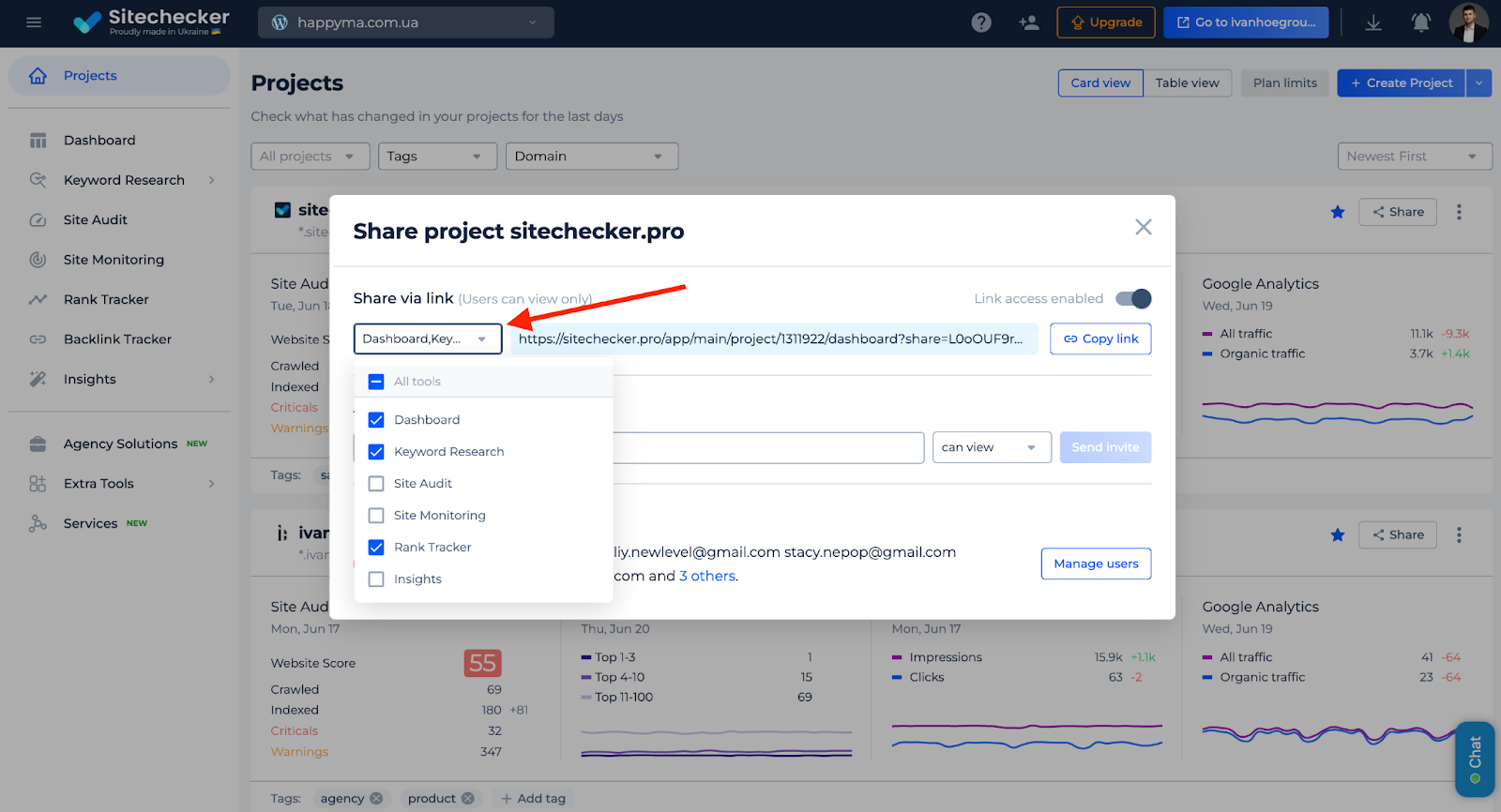Remove the product tag with x icon
This screenshot has width=1501, height=812.
[467, 799]
